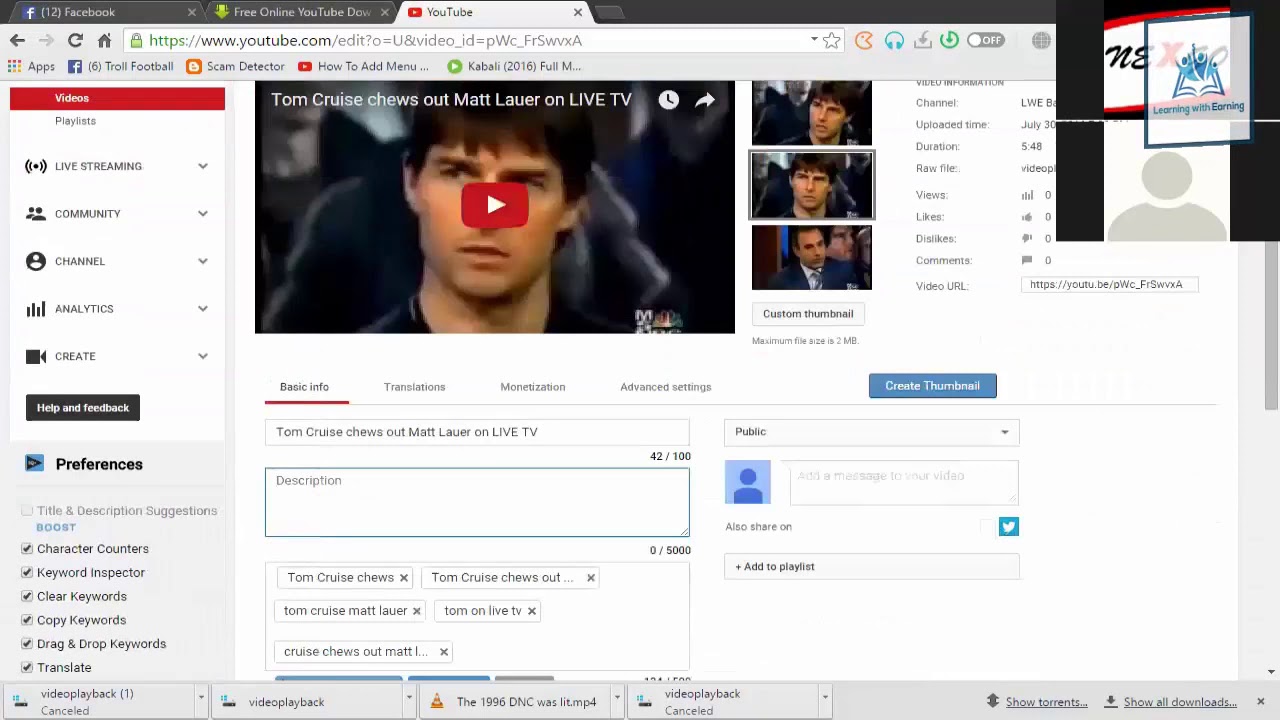Click in the Description text box
This screenshot has height=720, width=1280.
[x=477, y=502]
